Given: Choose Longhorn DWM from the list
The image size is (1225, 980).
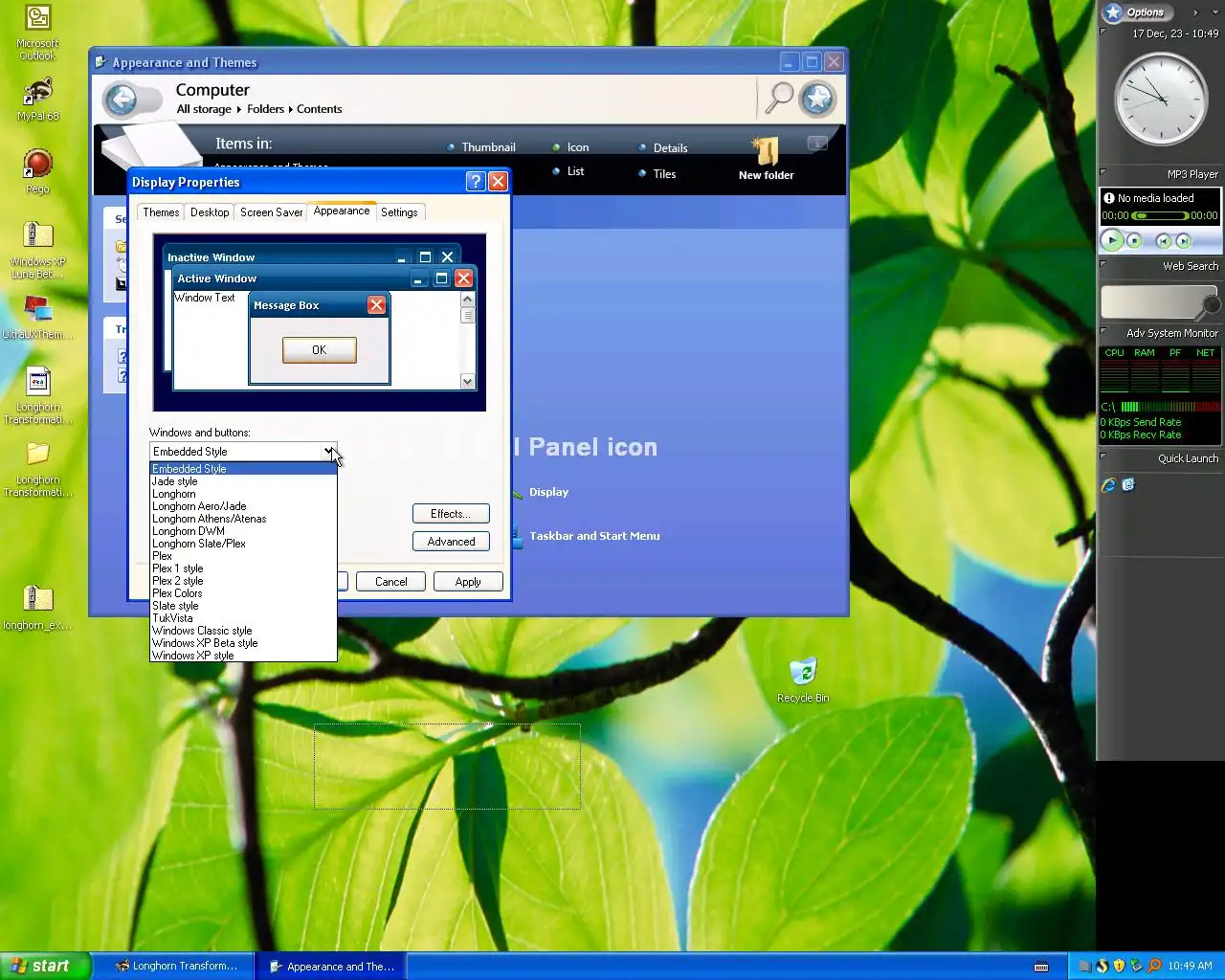Looking at the screenshot, I should [x=243, y=531].
